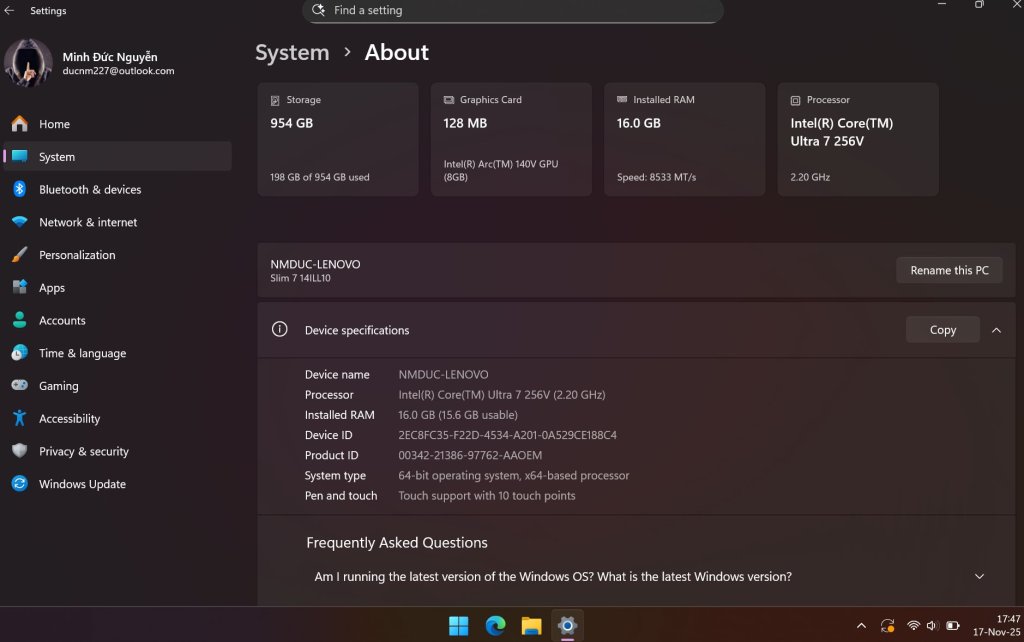Select Accessibility in the sidebar
1024x642 pixels.
pos(69,419)
